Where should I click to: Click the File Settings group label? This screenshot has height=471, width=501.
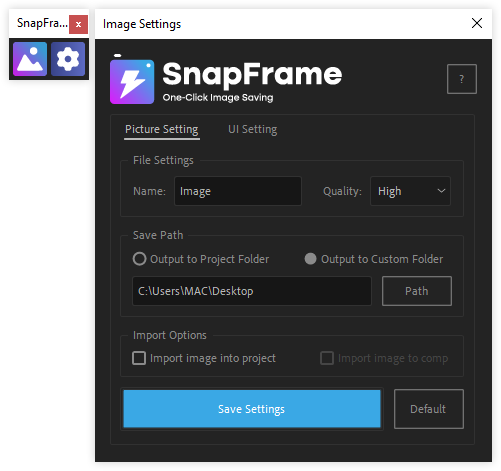coord(163,160)
